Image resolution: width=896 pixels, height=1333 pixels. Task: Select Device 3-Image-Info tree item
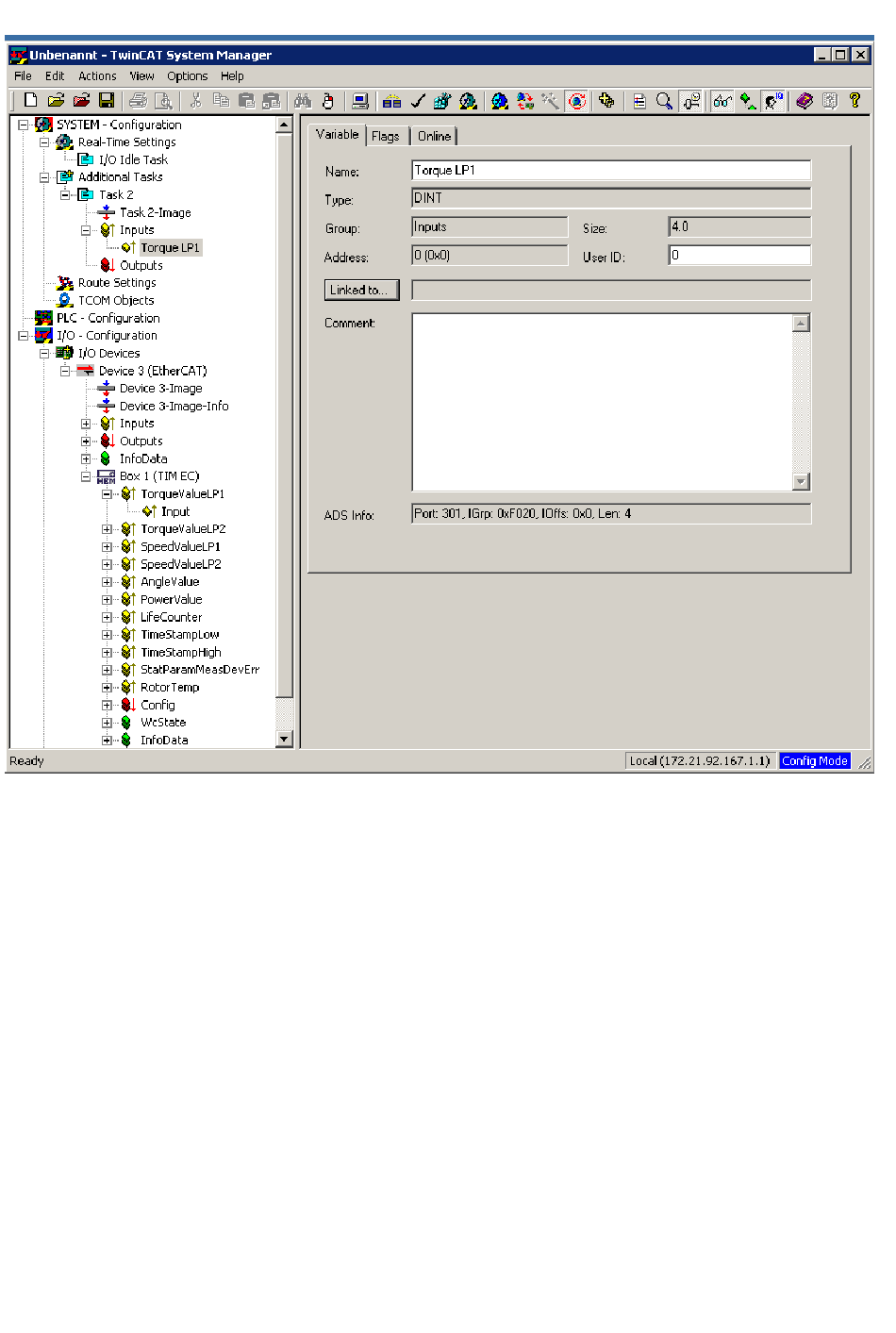point(174,407)
